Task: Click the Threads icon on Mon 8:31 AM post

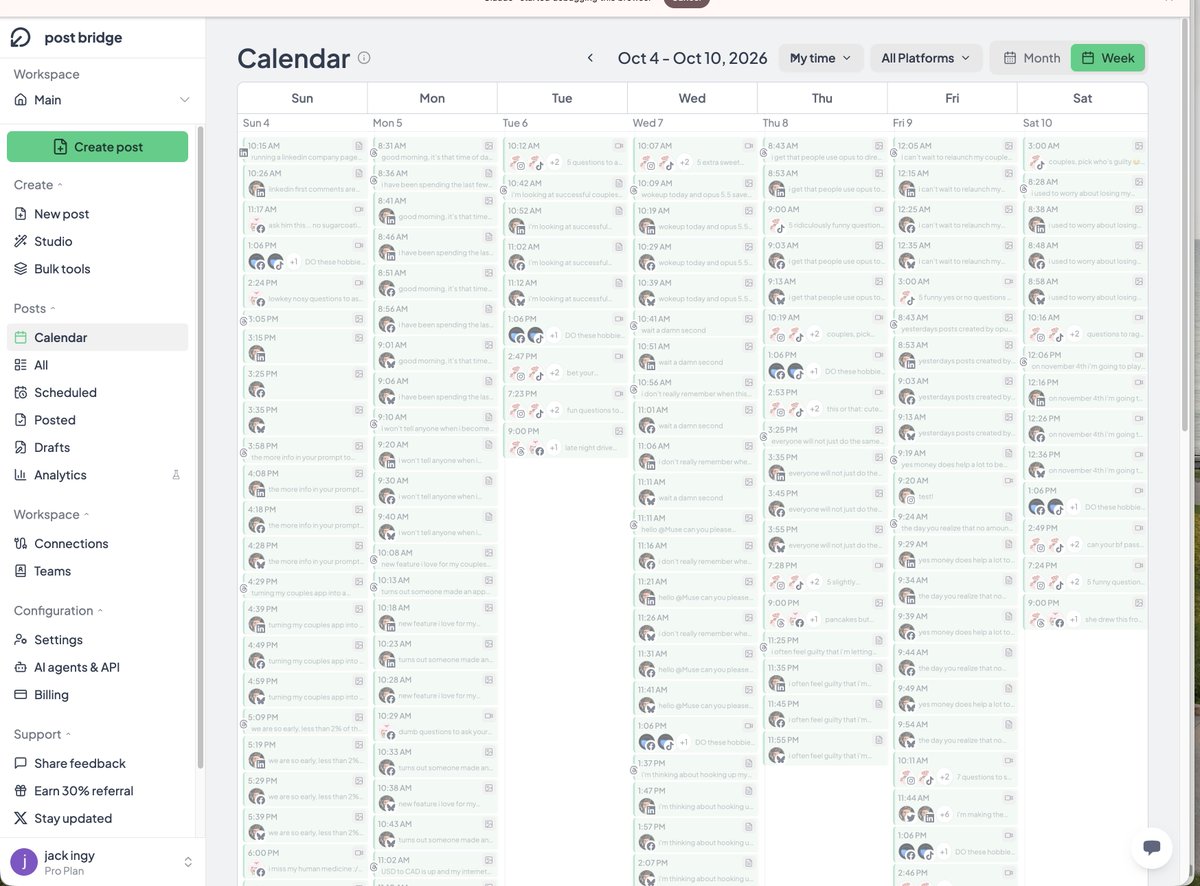Action: coord(373,152)
